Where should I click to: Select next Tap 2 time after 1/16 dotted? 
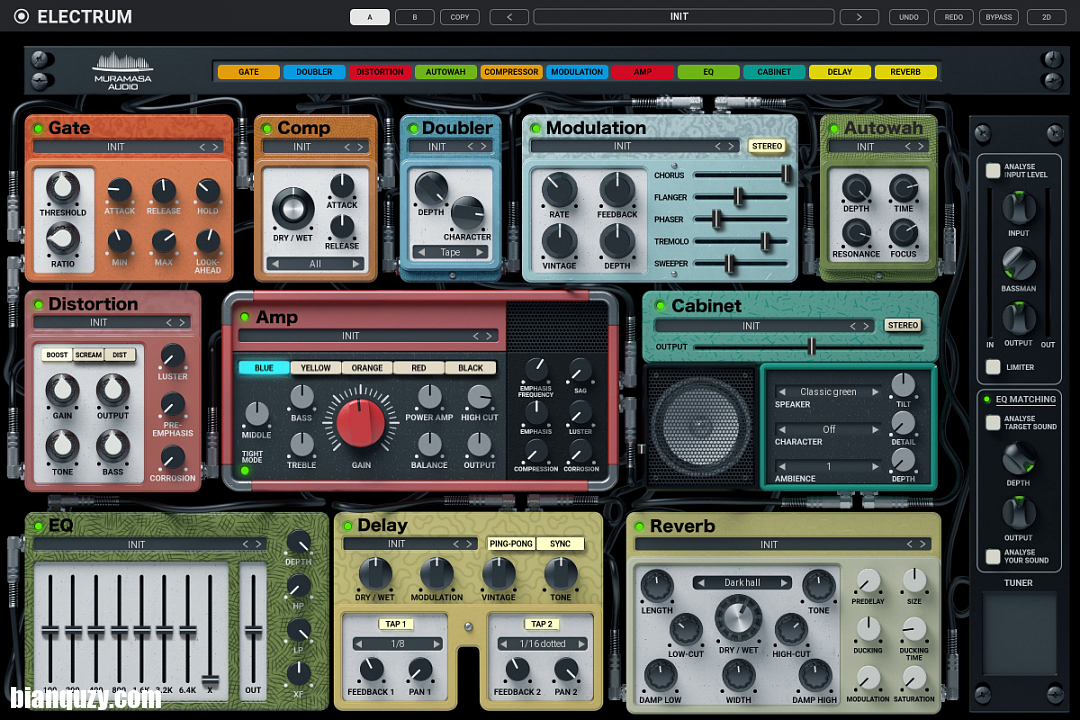pyautogui.click(x=582, y=644)
